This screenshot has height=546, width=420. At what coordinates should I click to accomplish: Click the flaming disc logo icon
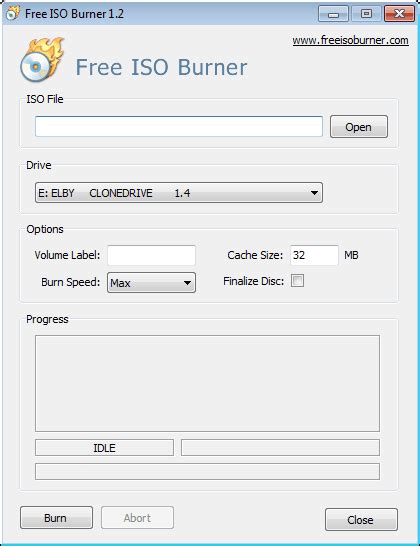tap(42, 60)
